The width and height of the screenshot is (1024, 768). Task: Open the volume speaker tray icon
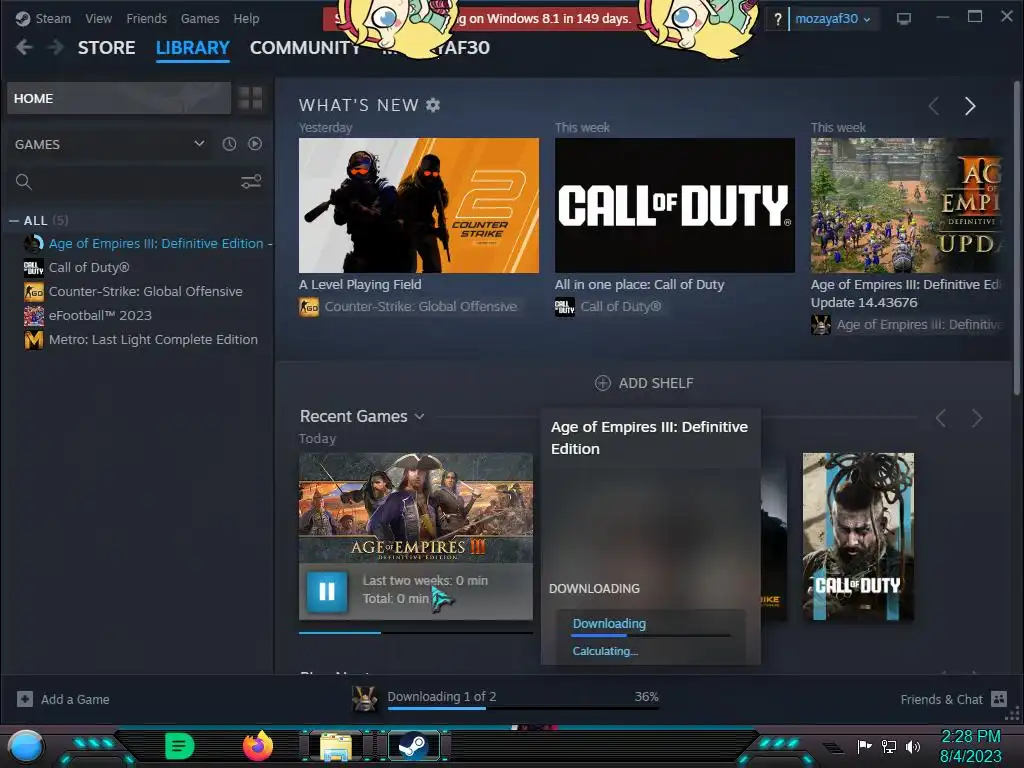[x=913, y=746]
